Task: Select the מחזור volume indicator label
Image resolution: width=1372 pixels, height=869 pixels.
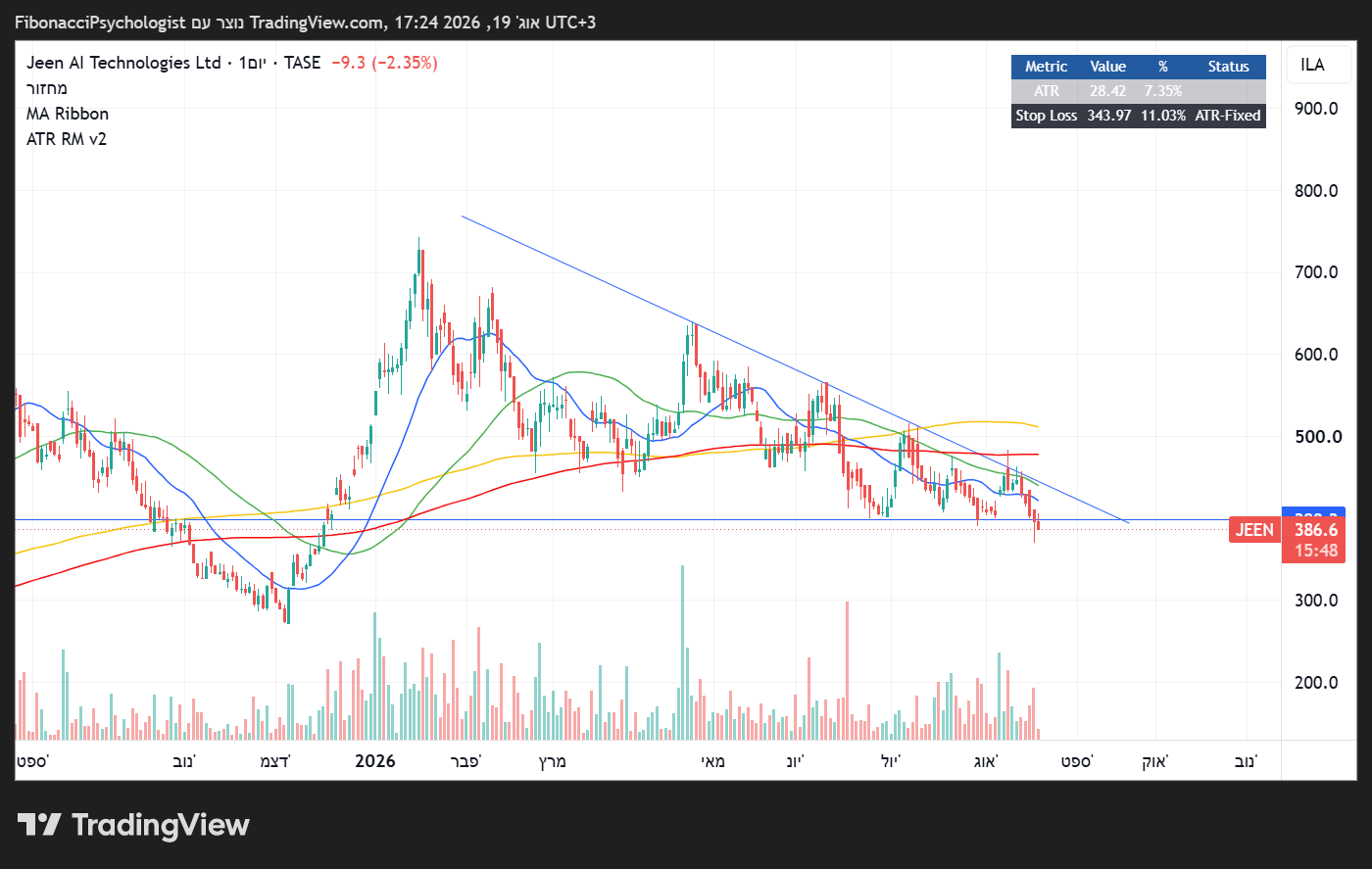Action: coord(47,88)
